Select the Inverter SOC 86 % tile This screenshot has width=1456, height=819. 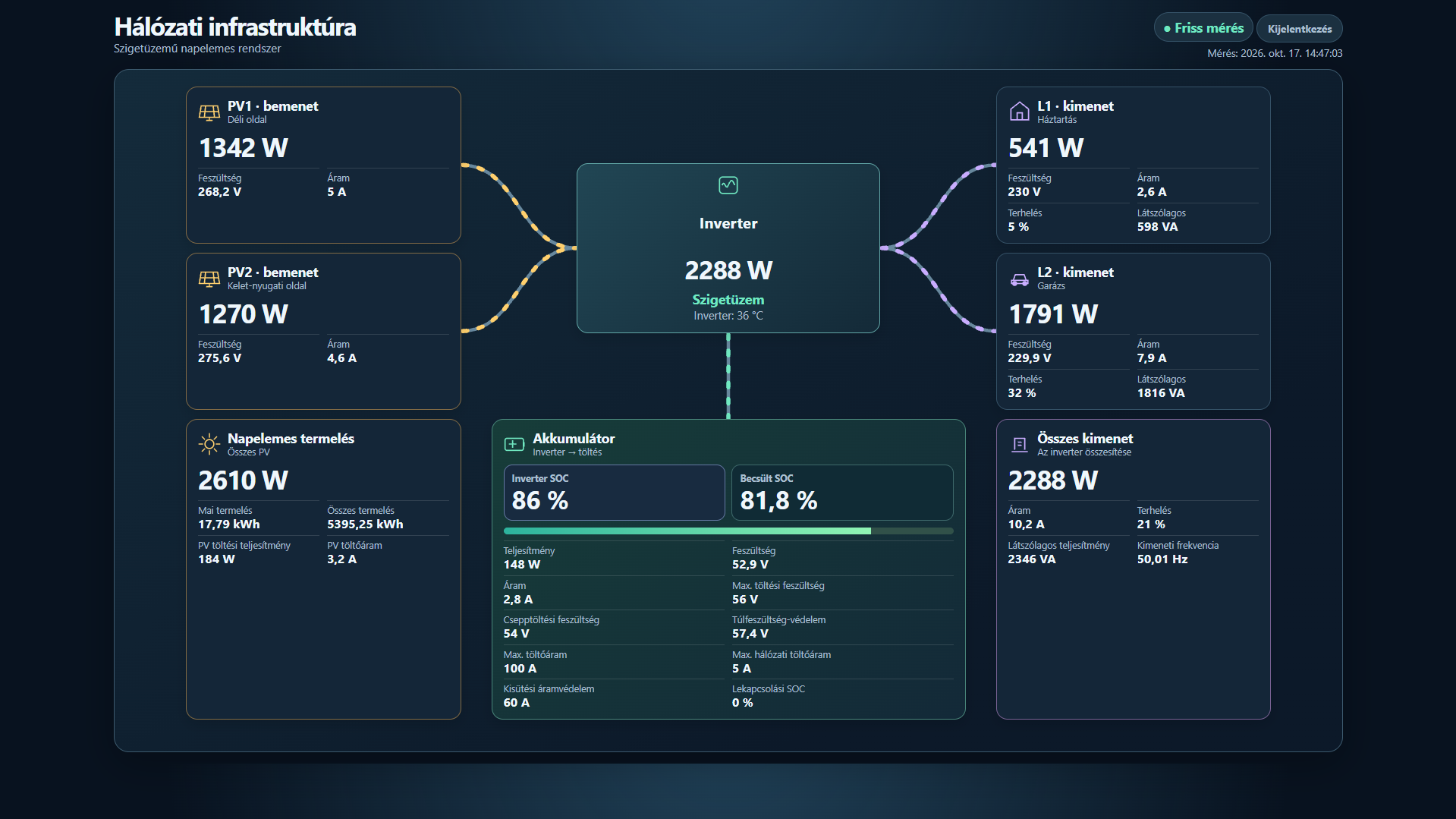(614, 493)
